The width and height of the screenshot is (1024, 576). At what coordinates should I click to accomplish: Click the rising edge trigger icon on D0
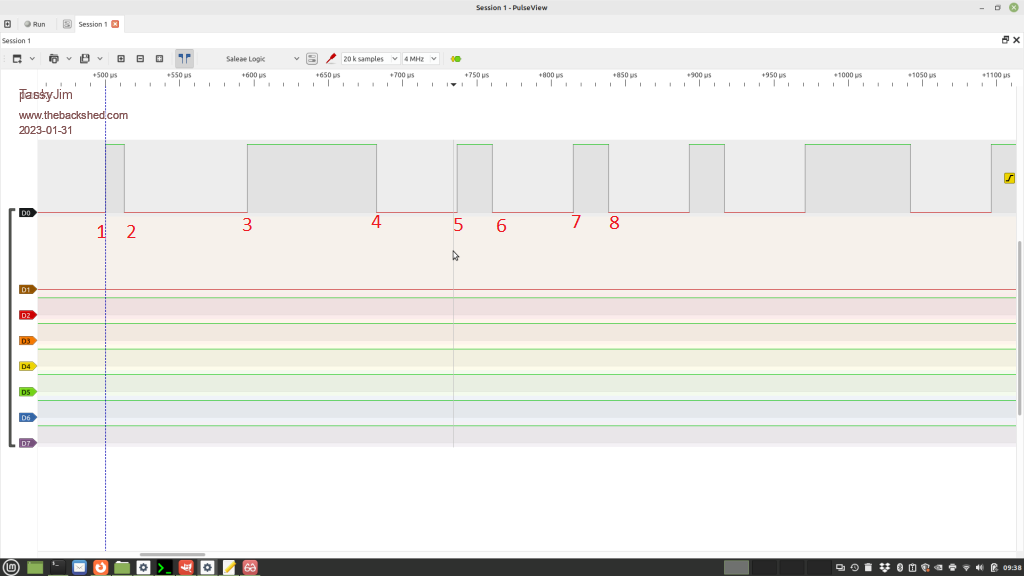click(1010, 178)
